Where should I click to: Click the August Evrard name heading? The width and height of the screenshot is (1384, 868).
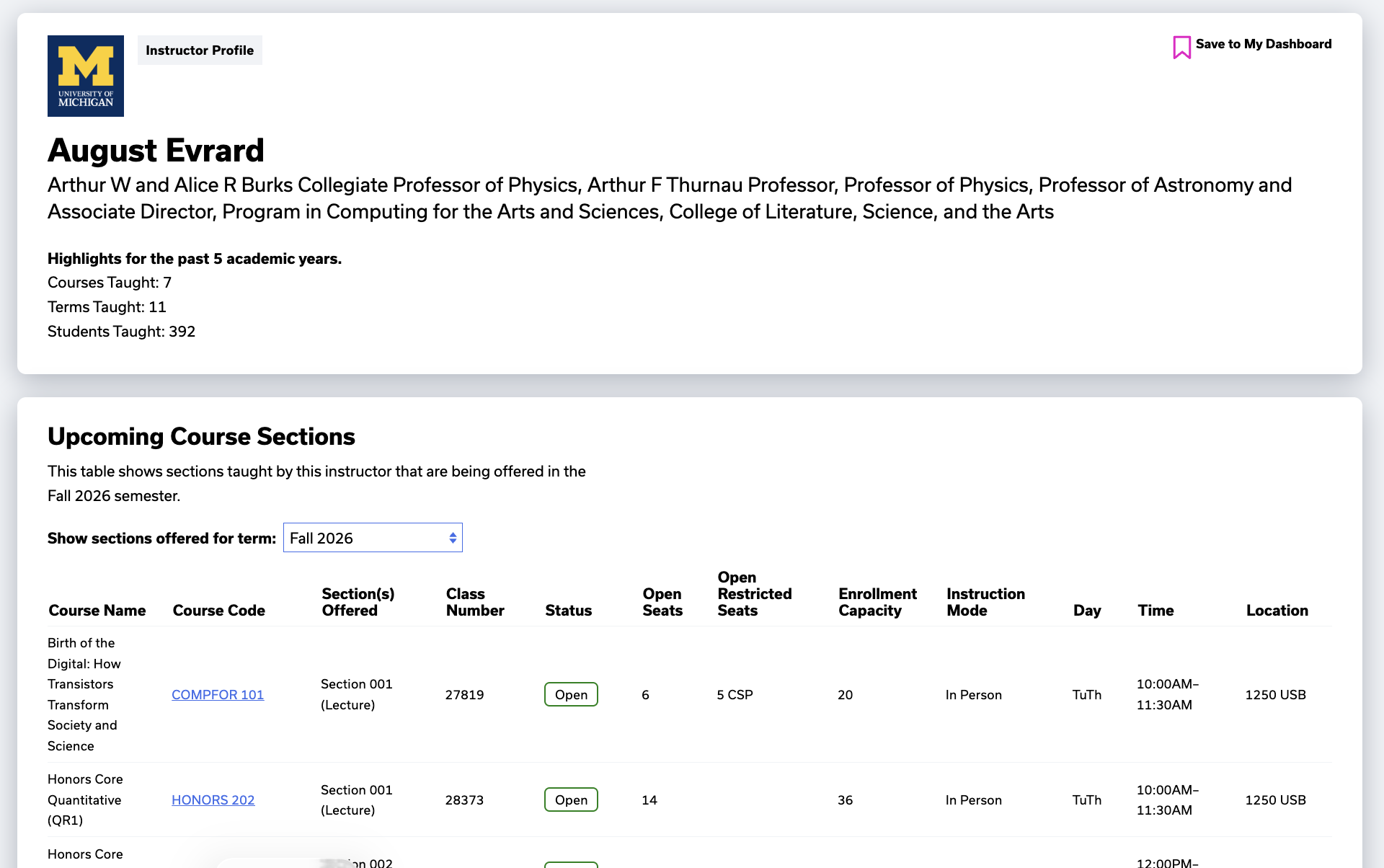tap(156, 150)
